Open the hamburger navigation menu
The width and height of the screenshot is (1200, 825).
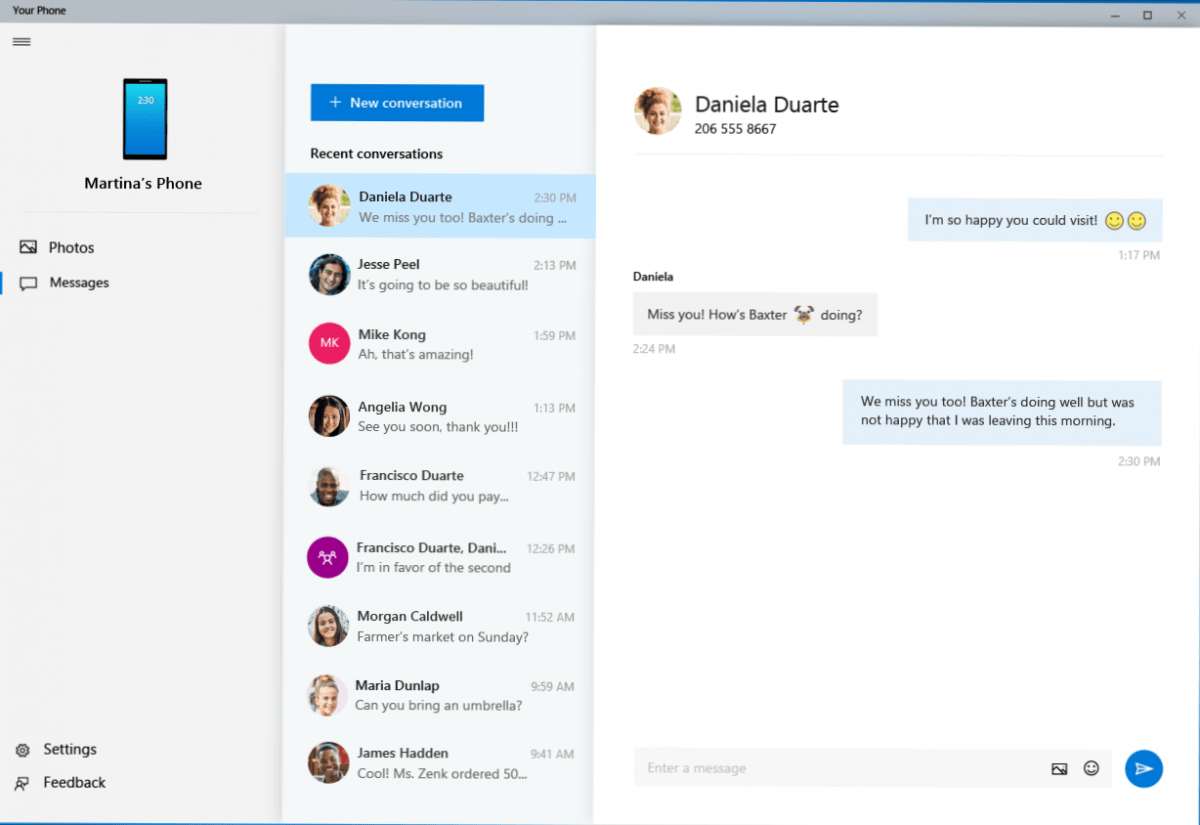tap(20, 41)
